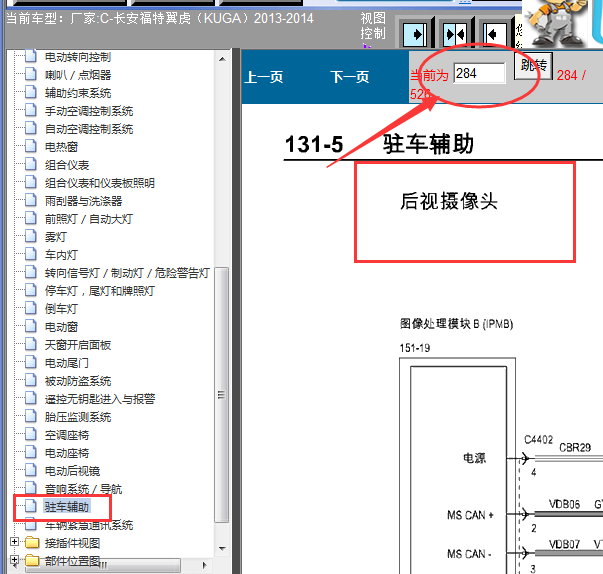The width and height of the screenshot is (603, 574).
Task: Click the document icon beside 车内灯
Action: click(x=31, y=254)
